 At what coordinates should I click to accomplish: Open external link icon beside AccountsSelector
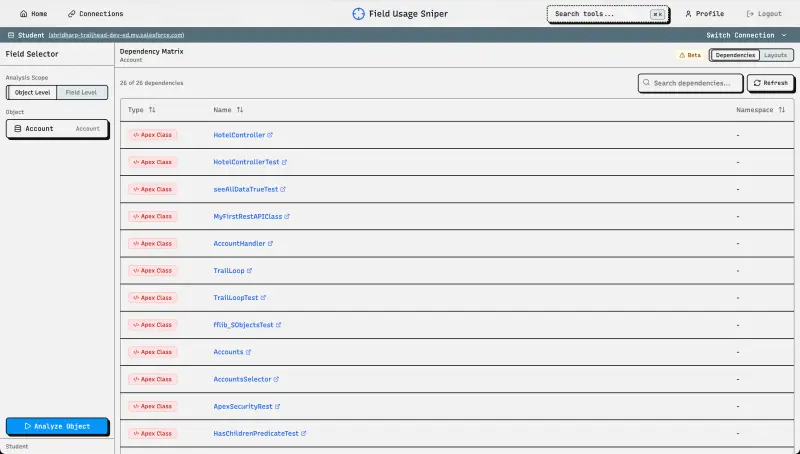pyautogui.click(x=276, y=380)
